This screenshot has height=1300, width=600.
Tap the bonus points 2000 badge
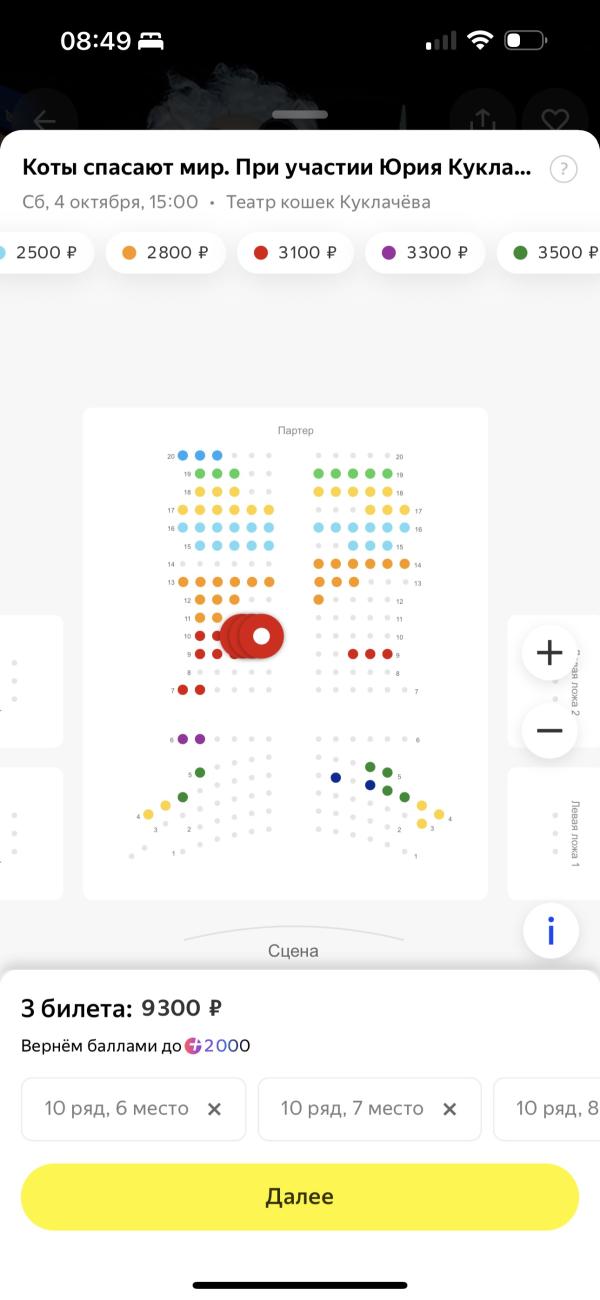tap(217, 1046)
